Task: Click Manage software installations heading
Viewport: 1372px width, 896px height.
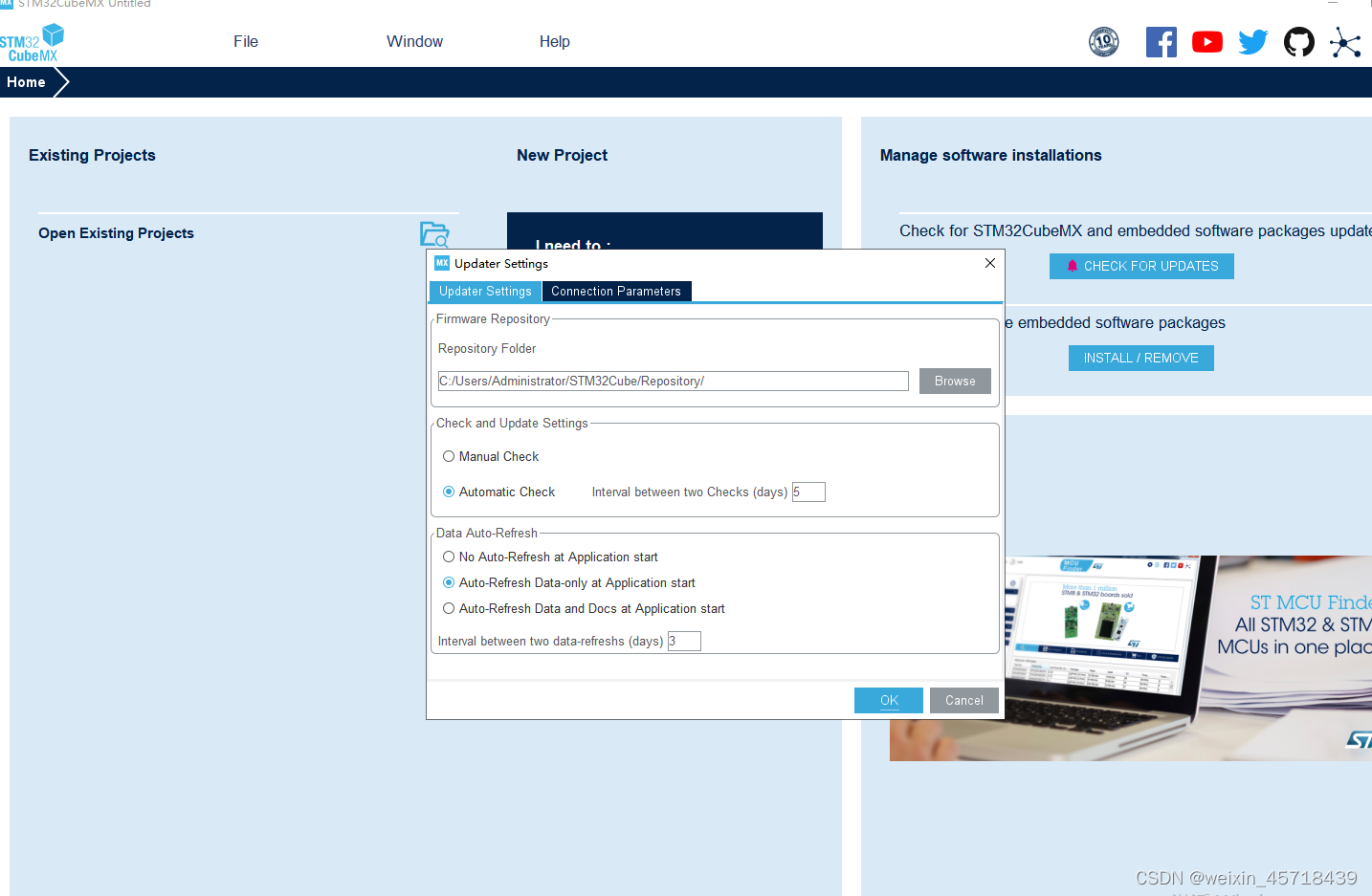Action: [990, 155]
